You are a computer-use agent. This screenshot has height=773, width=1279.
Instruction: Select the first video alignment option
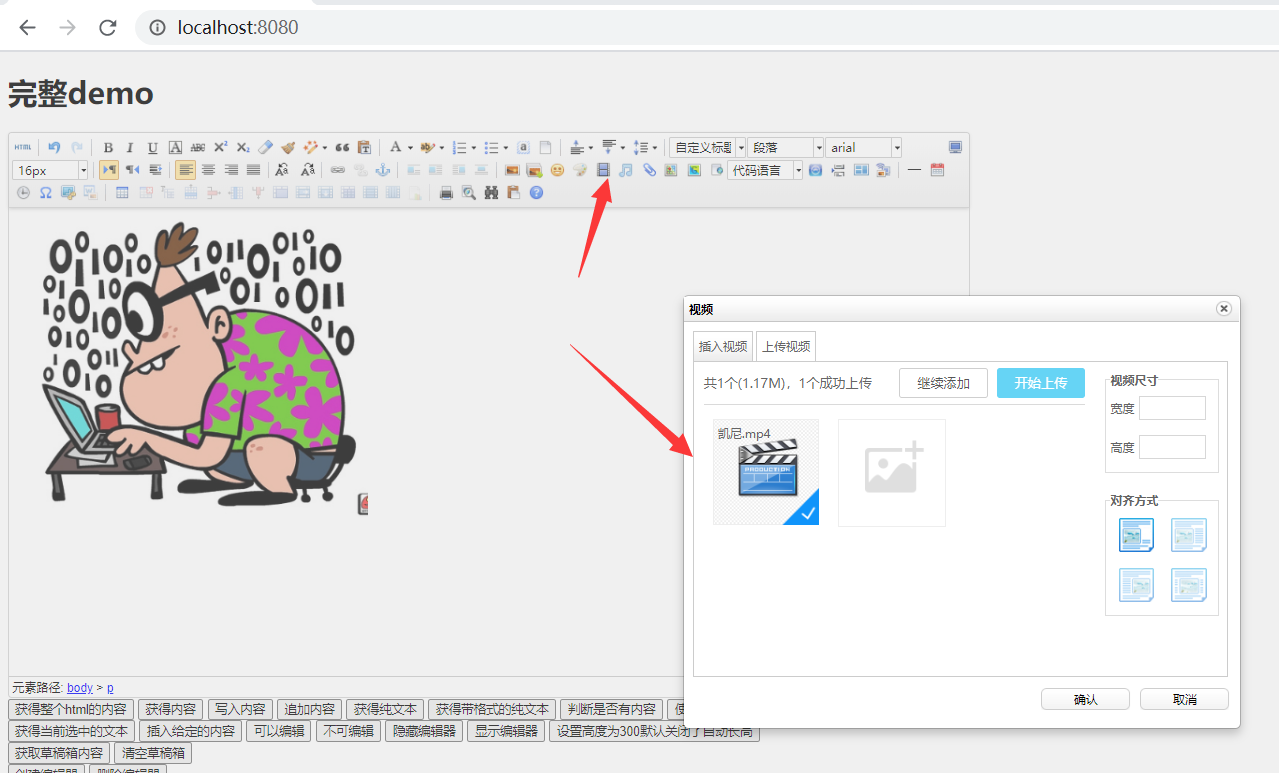click(x=1136, y=535)
